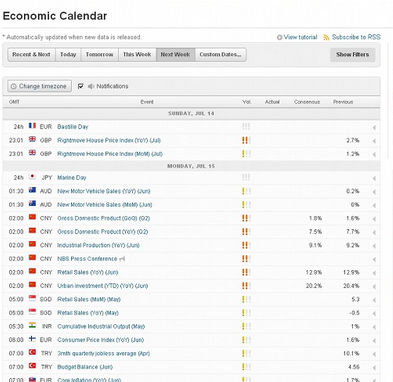The height and width of the screenshot is (382, 393).
Task: Click Australia flag on Vehicle Sales (YoY) row
Action: [32, 190]
